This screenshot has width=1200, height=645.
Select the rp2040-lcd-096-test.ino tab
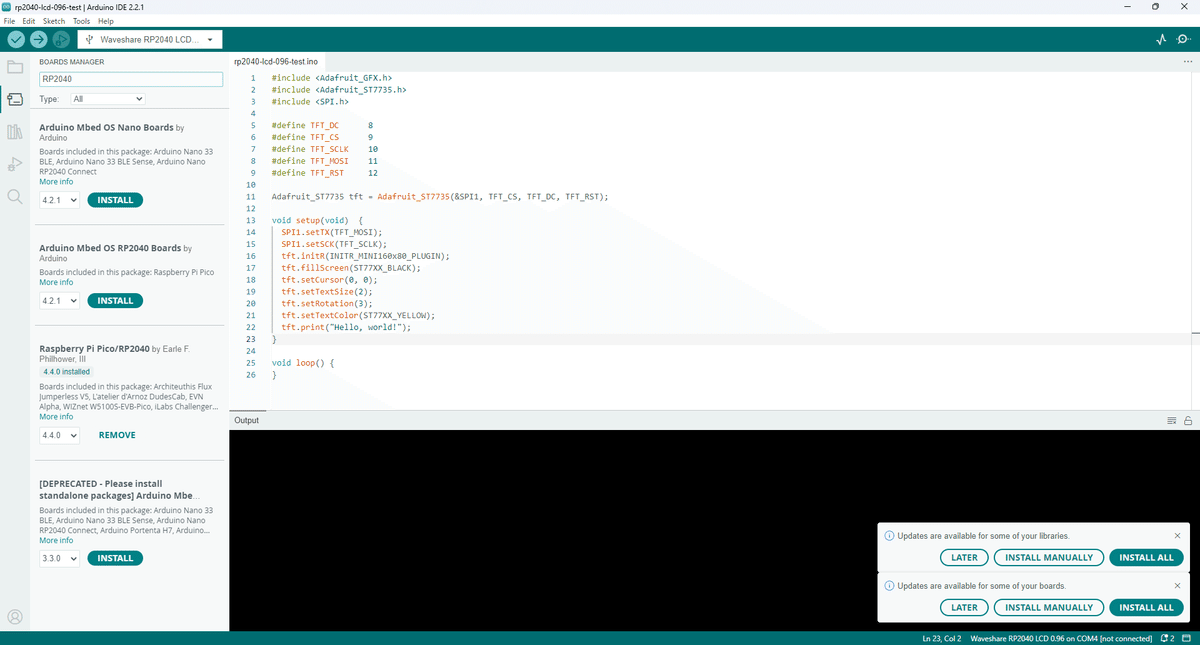tap(275, 61)
